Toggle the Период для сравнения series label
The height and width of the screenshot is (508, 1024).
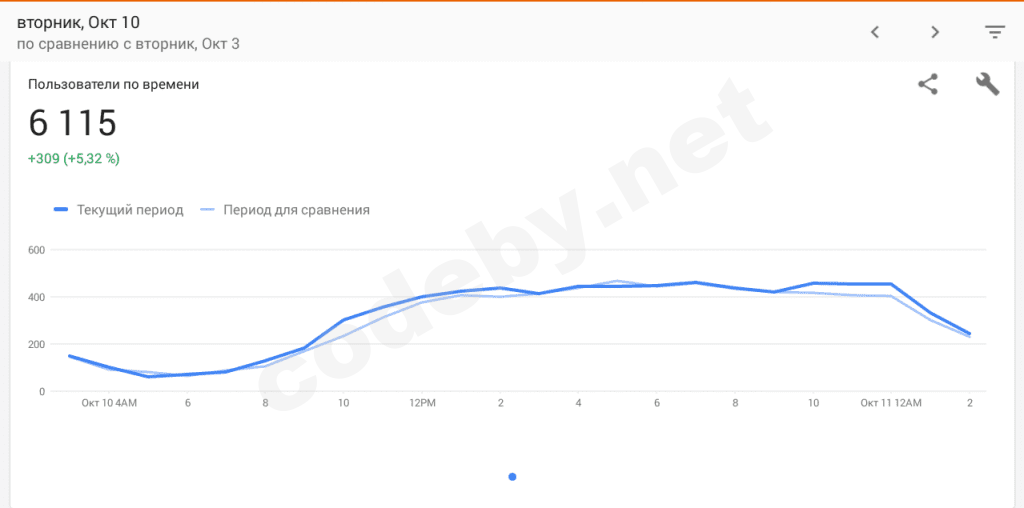tap(297, 210)
